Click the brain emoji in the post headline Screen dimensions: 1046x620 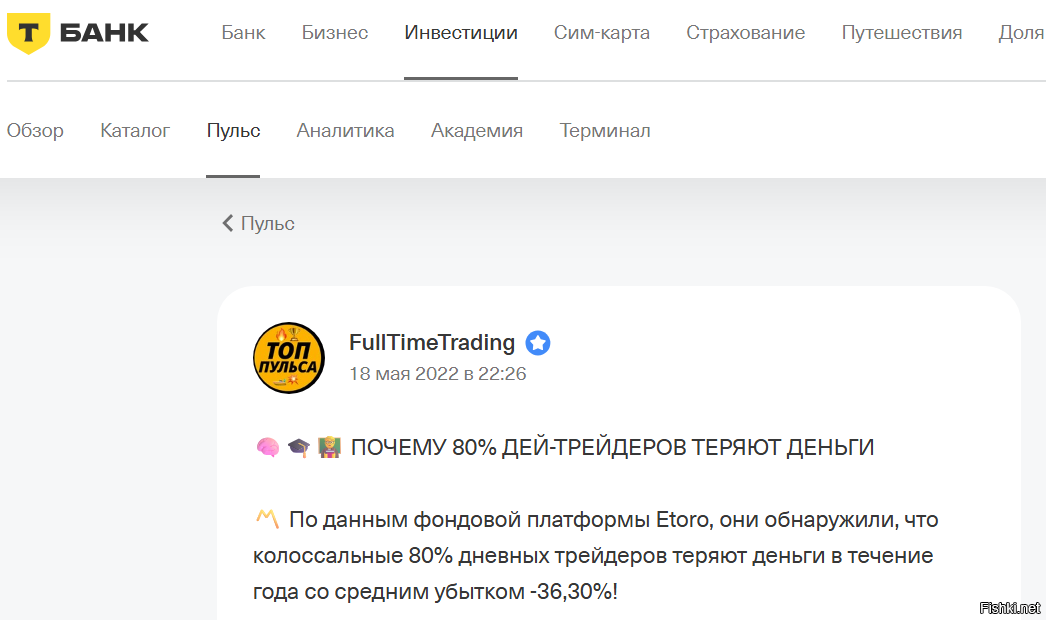pos(267,448)
